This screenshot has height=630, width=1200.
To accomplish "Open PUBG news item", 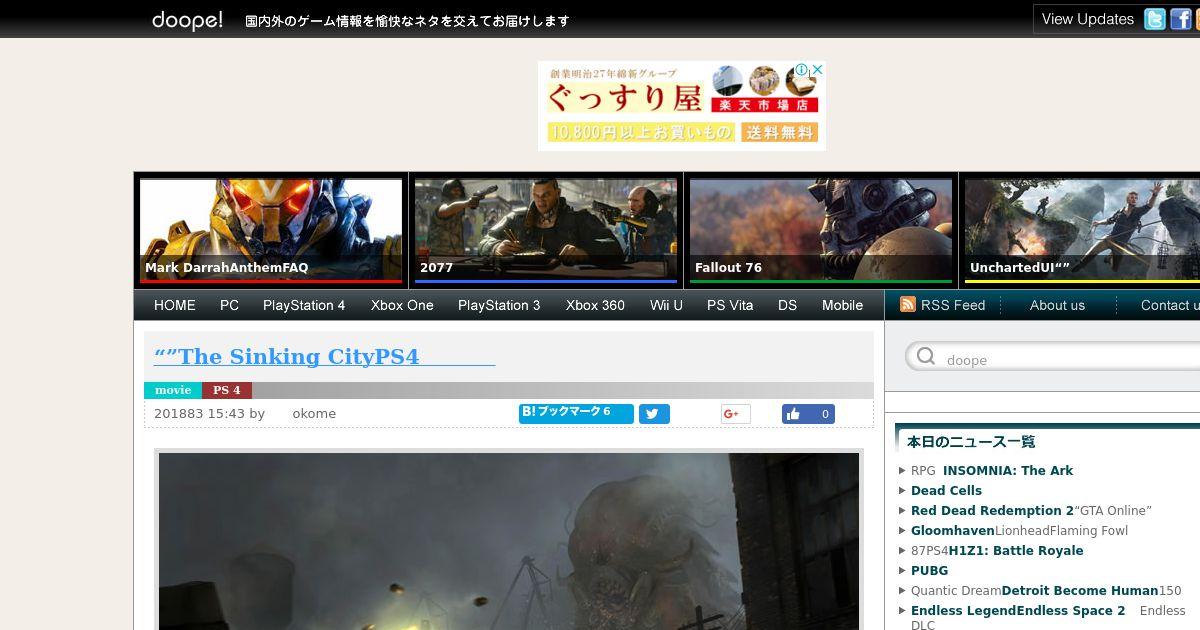I will pyautogui.click(x=929, y=570).
